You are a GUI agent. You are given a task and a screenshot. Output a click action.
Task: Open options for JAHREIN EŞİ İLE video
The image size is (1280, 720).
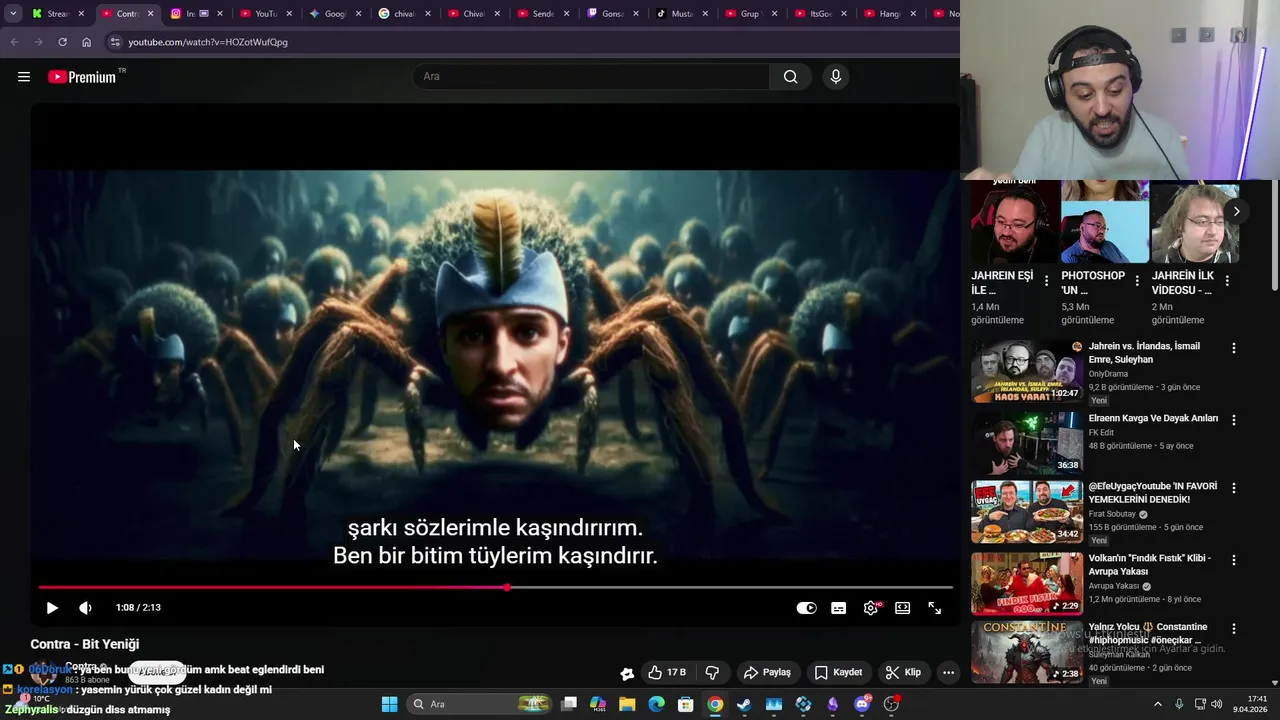(x=1046, y=281)
